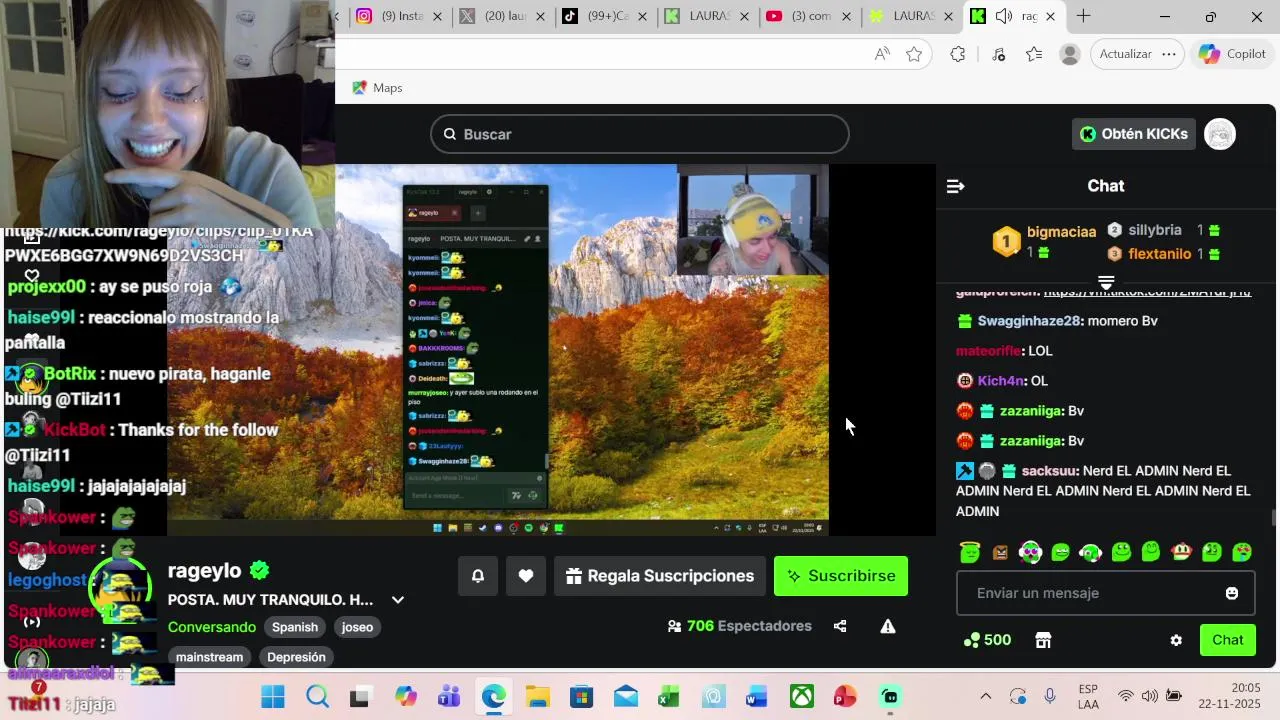The height and width of the screenshot is (720, 1280).
Task: Show hidden system tray icons chevron
Action: pyautogui.click(x=985, y=696)
